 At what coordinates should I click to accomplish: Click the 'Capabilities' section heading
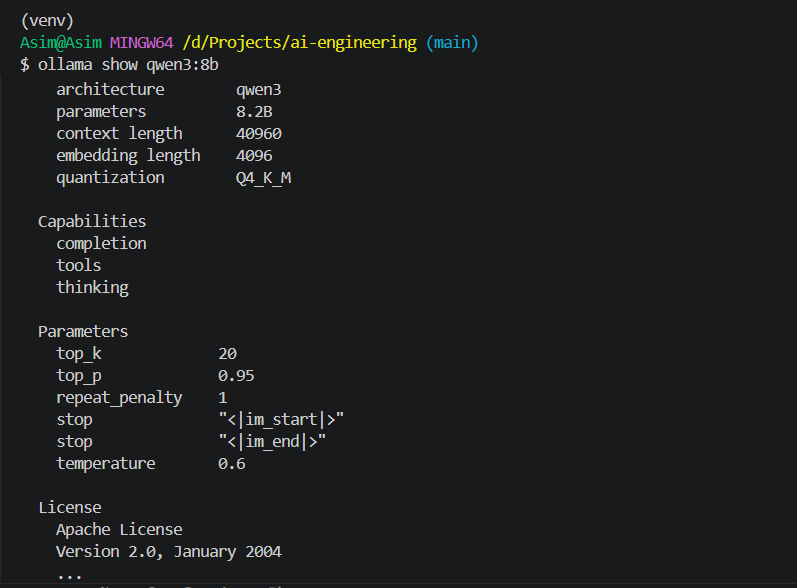pyautogui.click(x=92, y=222)
